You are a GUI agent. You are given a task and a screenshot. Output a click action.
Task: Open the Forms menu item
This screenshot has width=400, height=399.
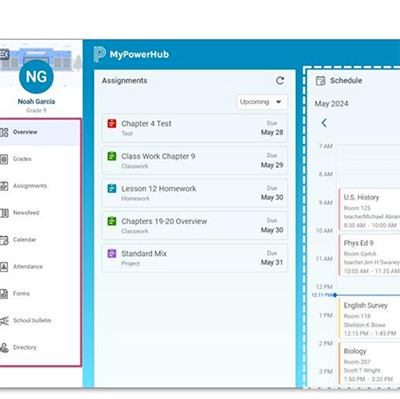(39, 294)
